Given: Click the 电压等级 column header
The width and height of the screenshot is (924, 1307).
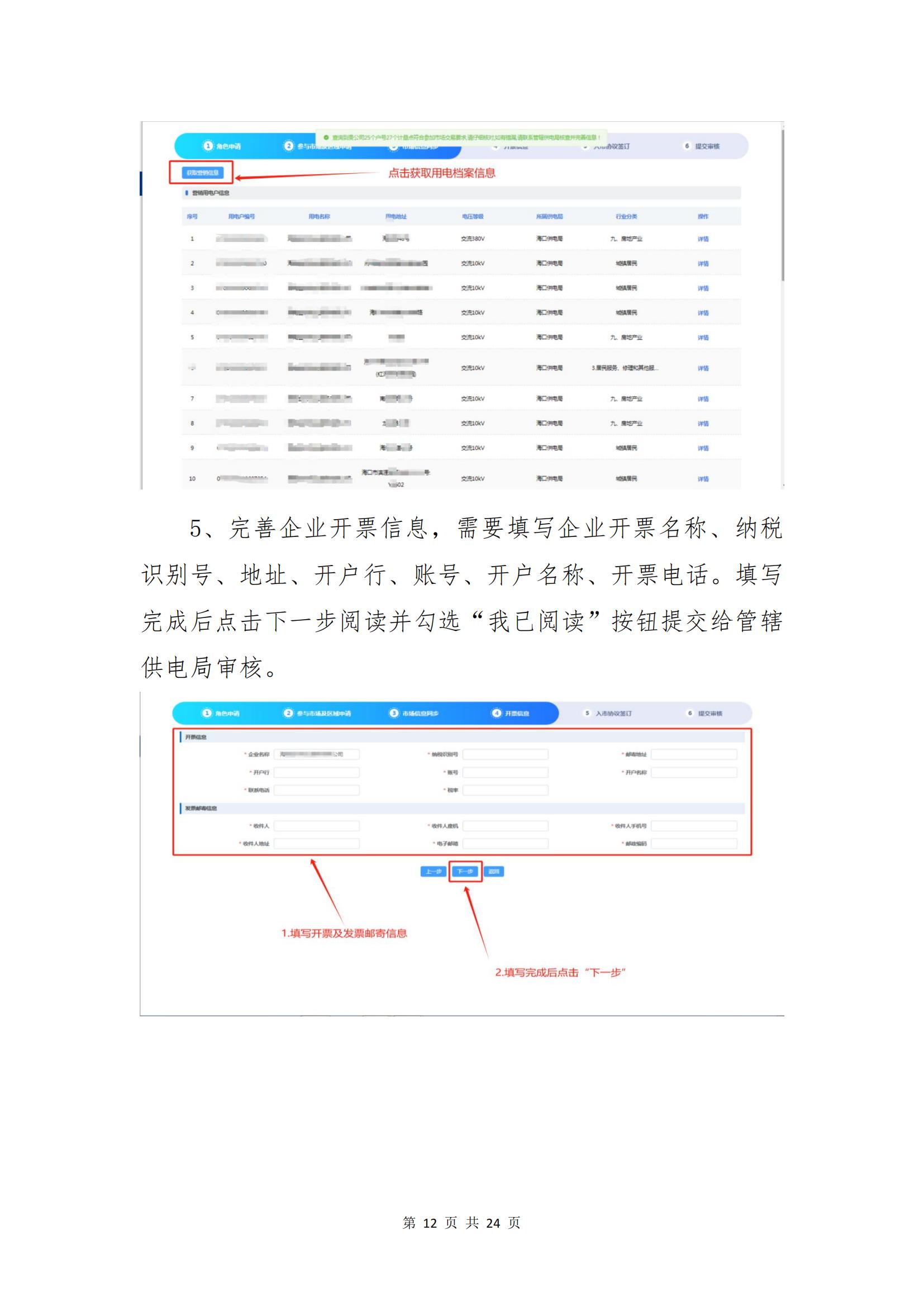Looking at the screenshot, I should (x=473, y=217).
